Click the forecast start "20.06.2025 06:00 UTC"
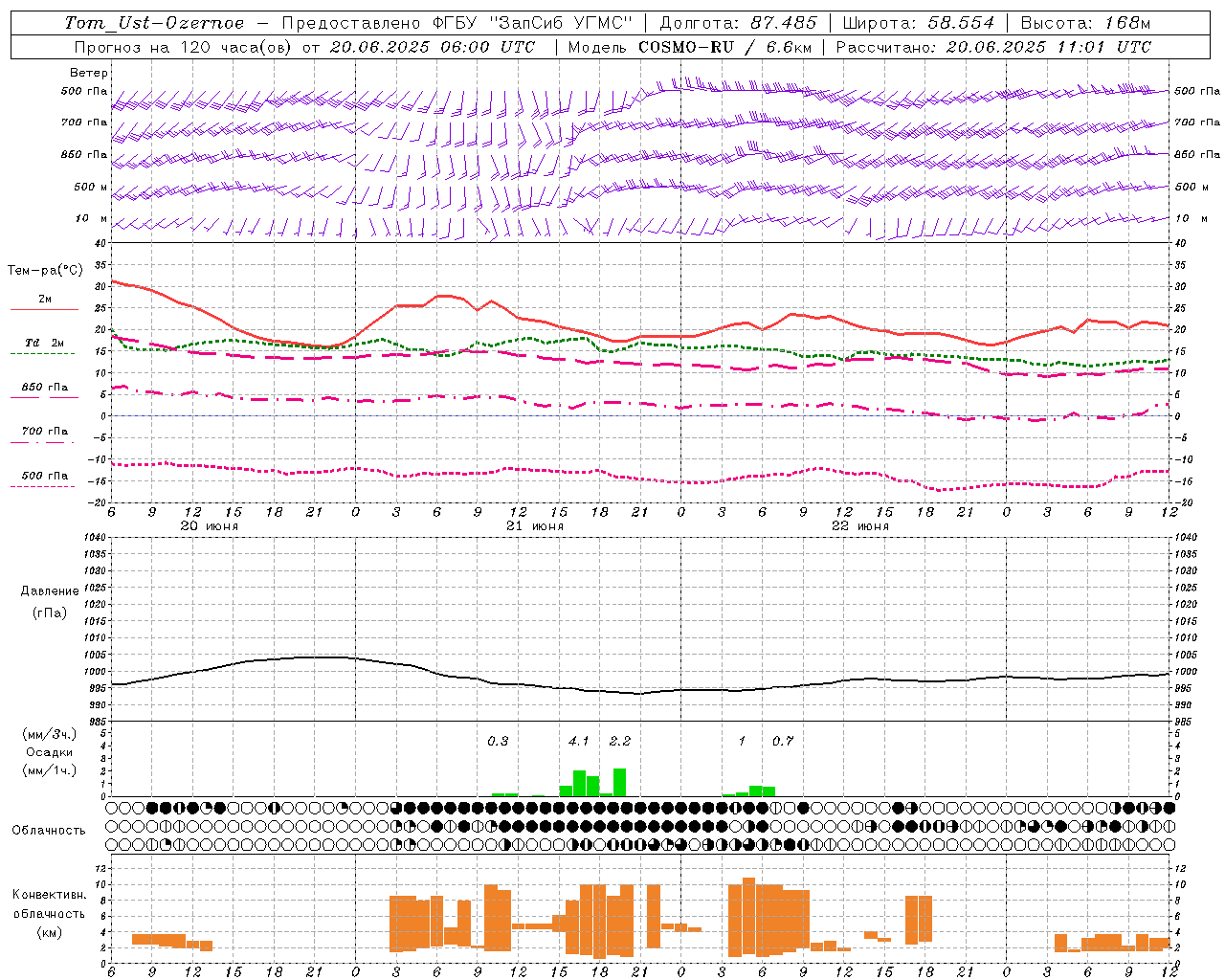This screenshot has width=1225, height=980. click(432, 47)
